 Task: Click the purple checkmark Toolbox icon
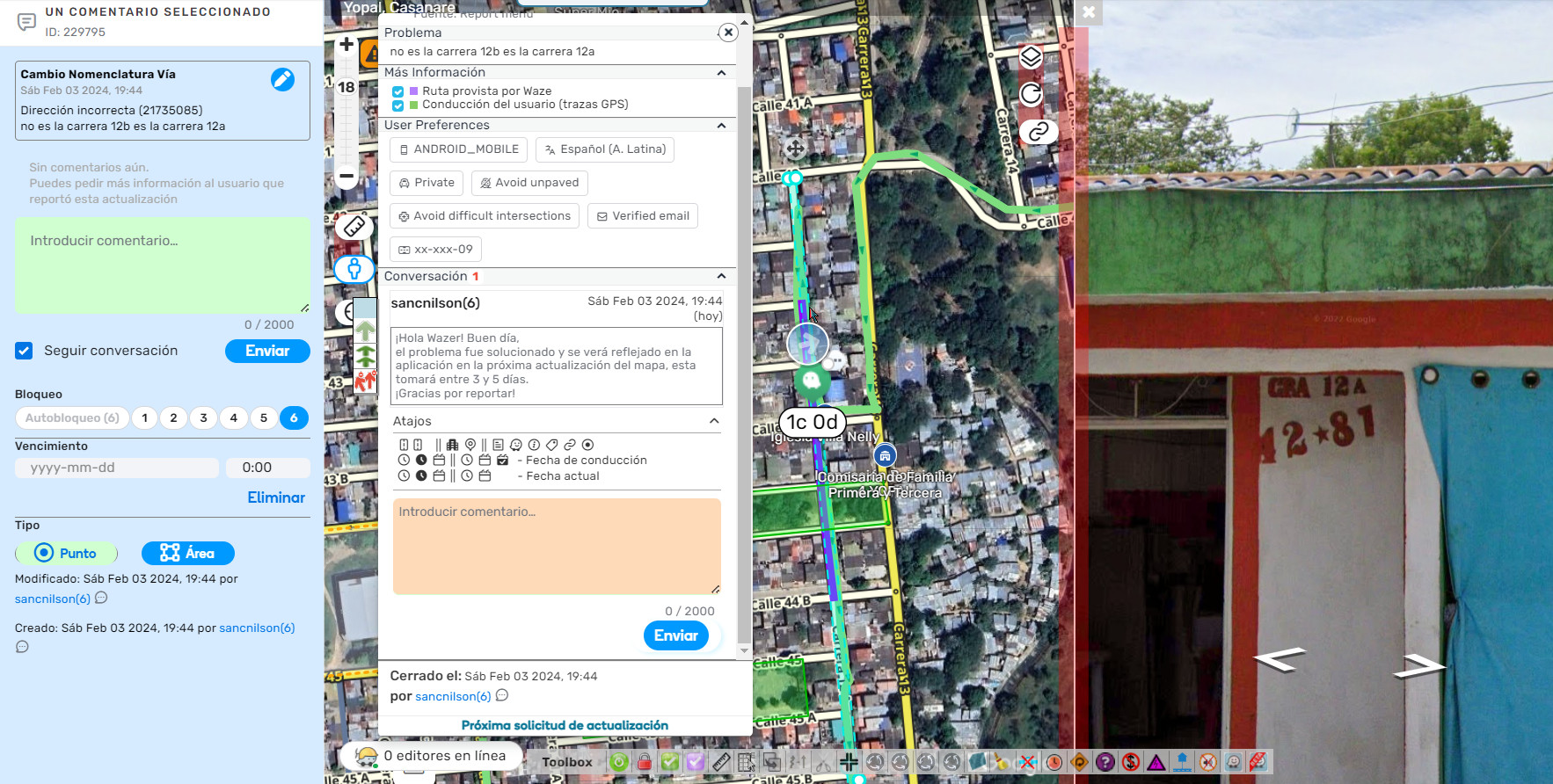[x=696, y=762]
